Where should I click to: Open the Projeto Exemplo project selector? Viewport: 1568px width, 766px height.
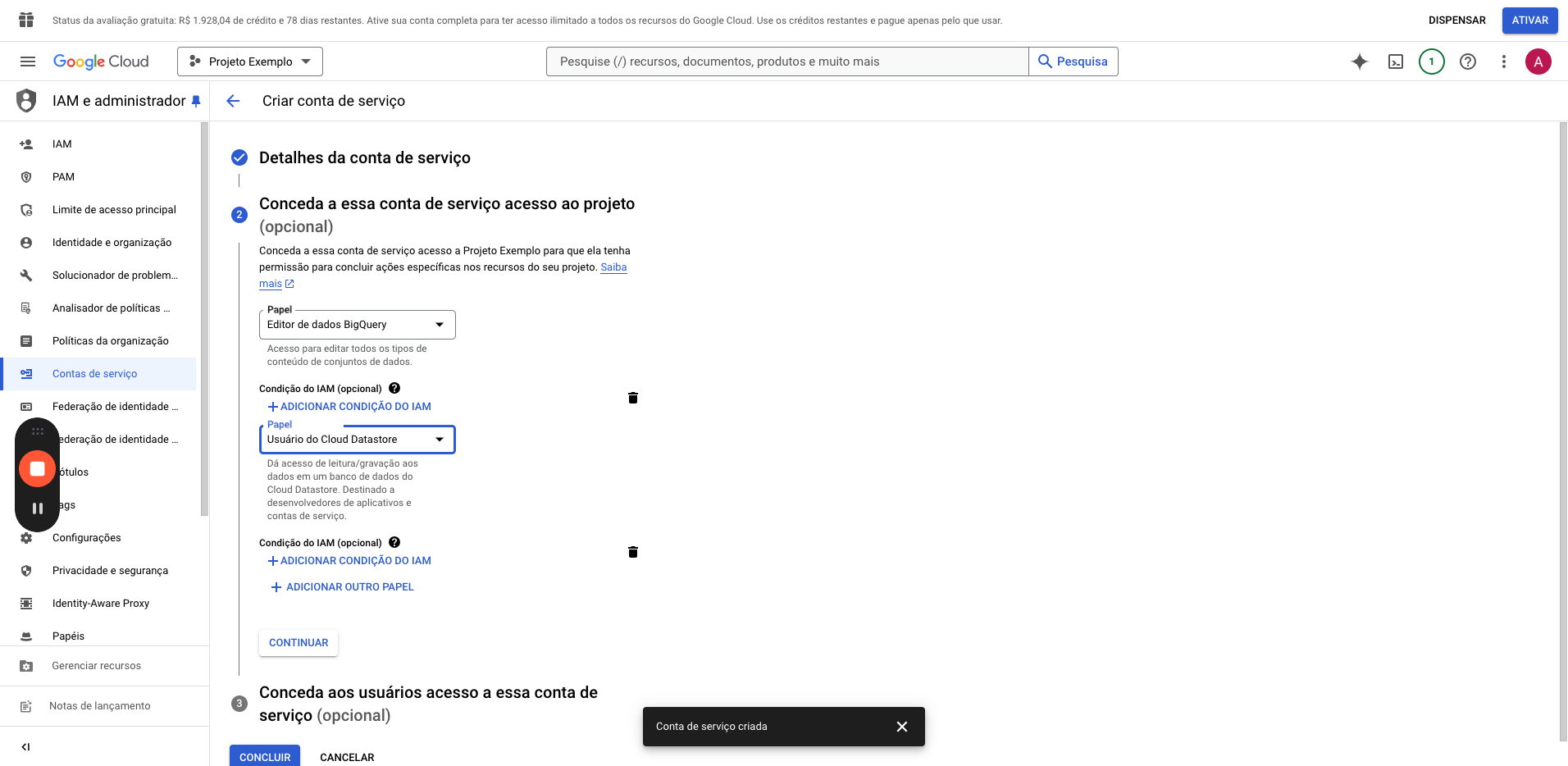[x=250, y=62]
